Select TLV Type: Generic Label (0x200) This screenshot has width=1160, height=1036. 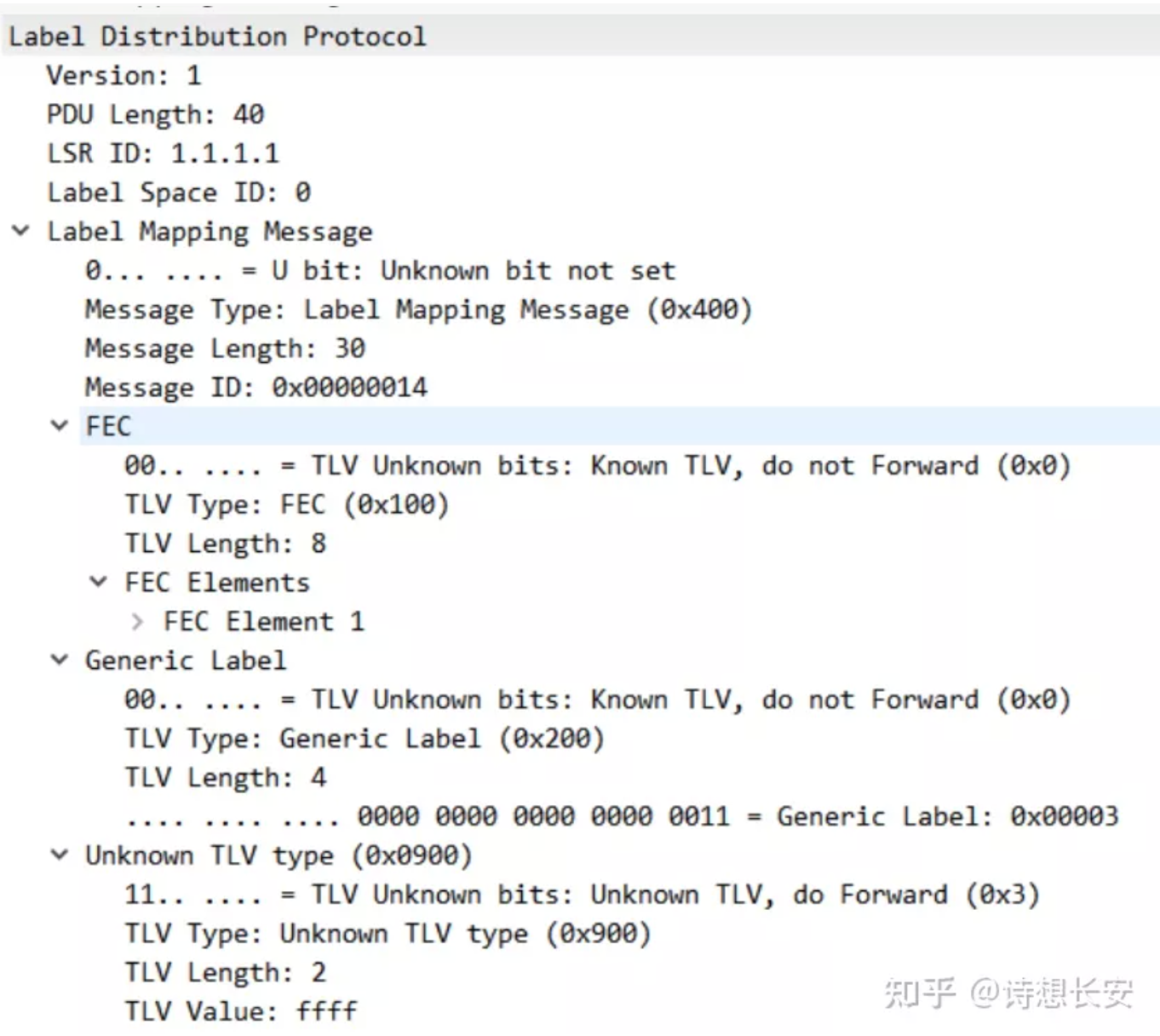click(x=365, y=739)
